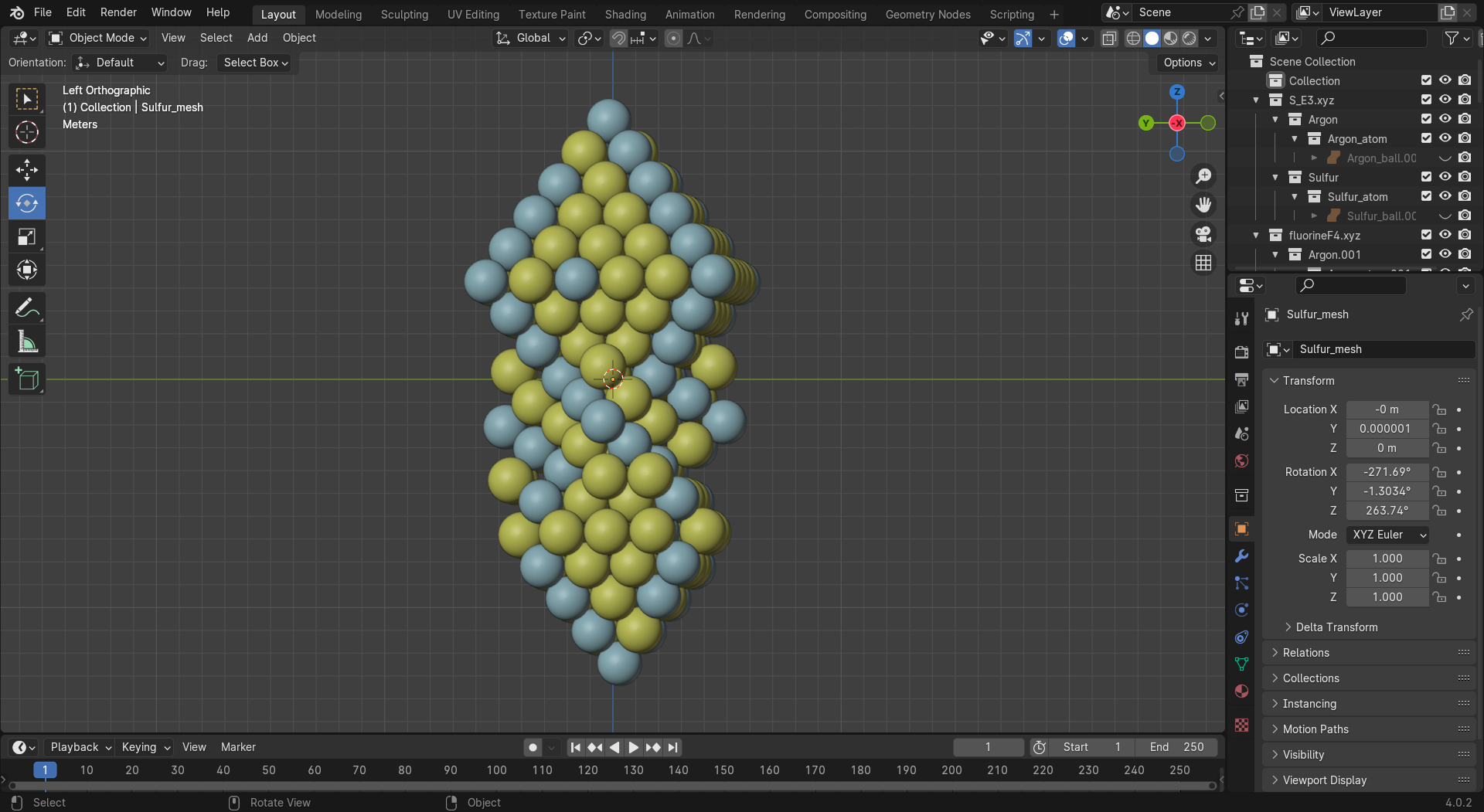Toggle the camera view button
1484x812 pixels.
tap(1203, 234)
